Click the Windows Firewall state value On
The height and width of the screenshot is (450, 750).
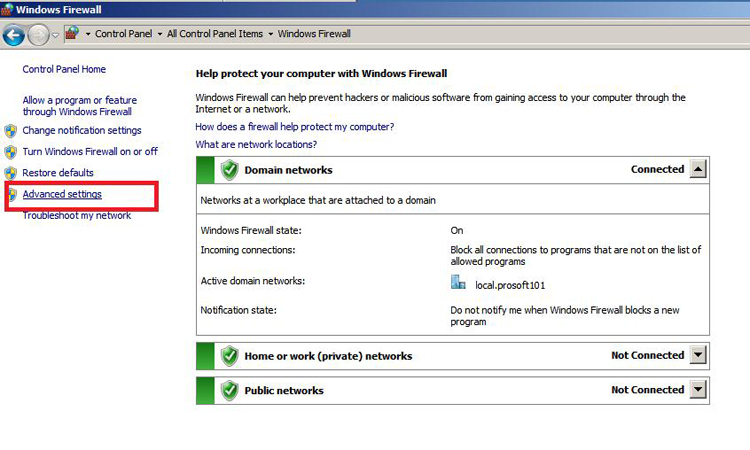[x=457, y=230]
